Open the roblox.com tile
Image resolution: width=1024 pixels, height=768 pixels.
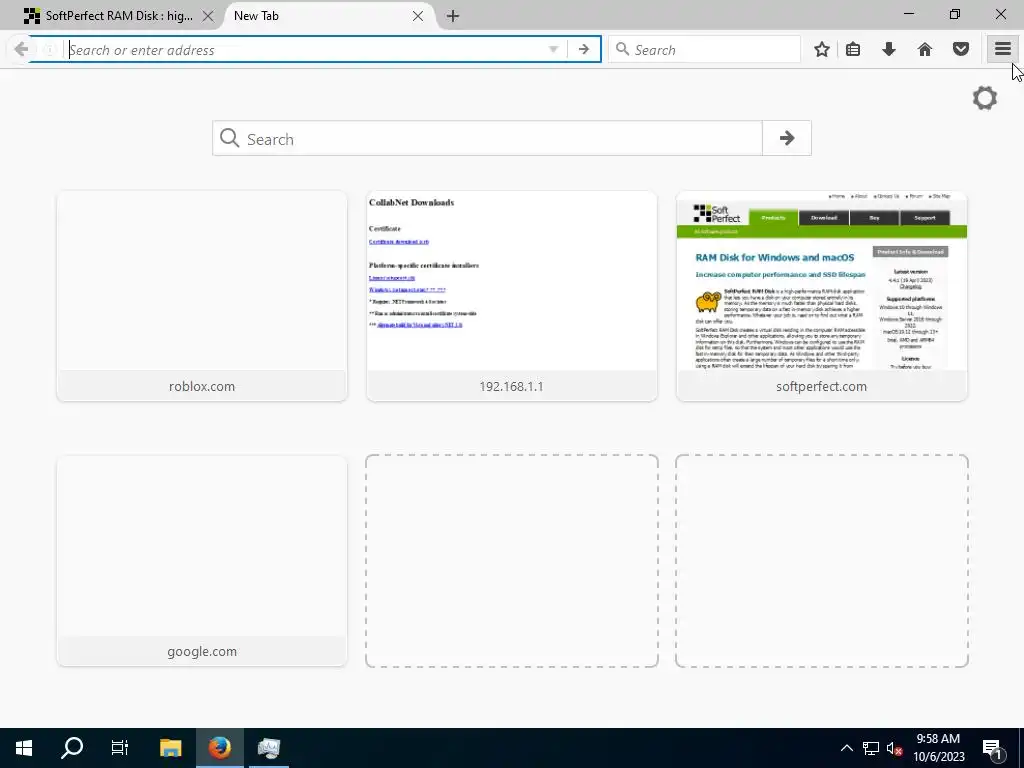click(x=202, y=296)
